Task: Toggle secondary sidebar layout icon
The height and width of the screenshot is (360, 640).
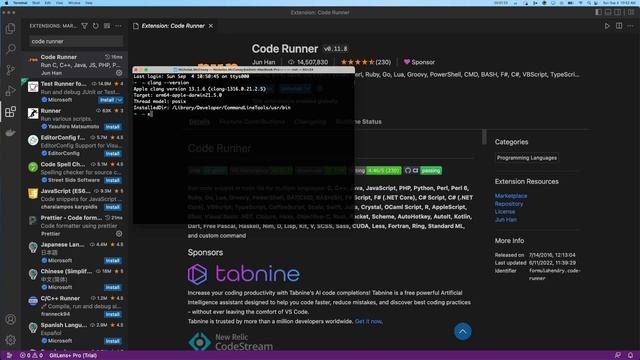Action: coord(618,12)
